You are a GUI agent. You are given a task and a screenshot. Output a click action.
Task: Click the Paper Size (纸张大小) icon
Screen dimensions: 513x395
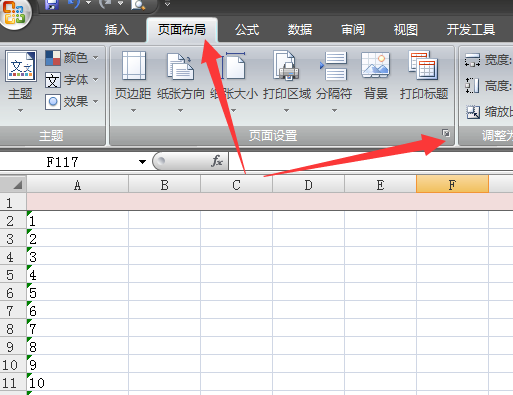pos(233,66)
